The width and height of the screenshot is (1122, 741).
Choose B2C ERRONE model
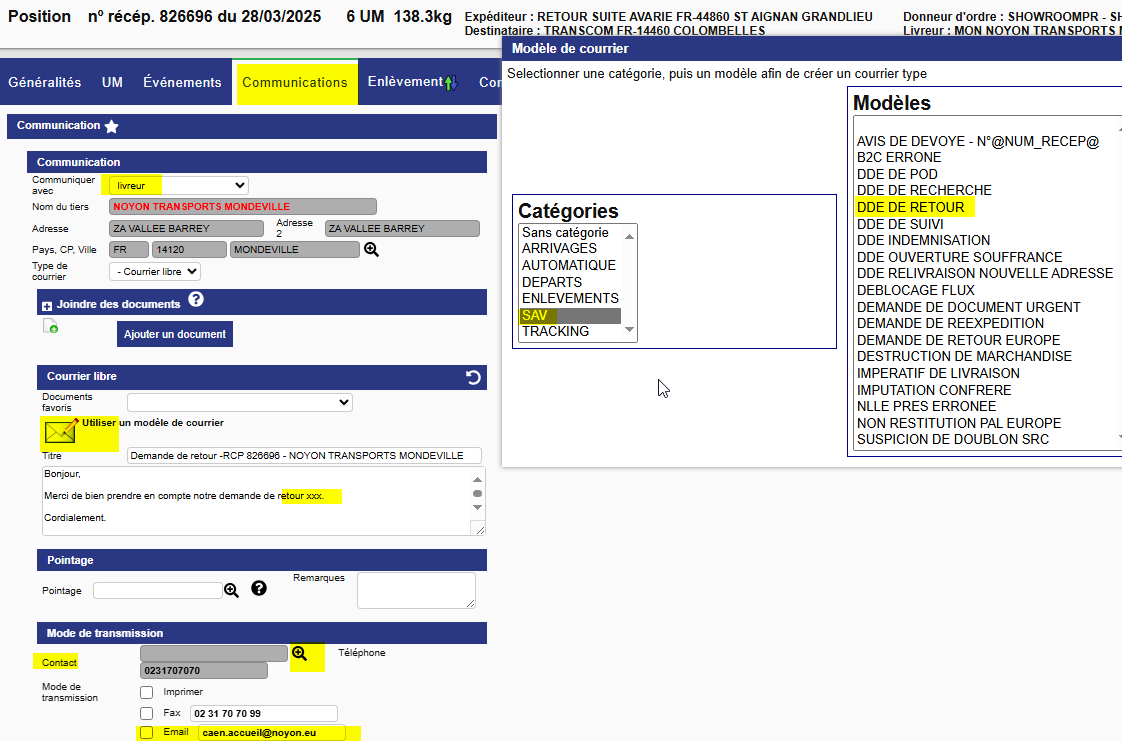(x=899, y=157)
